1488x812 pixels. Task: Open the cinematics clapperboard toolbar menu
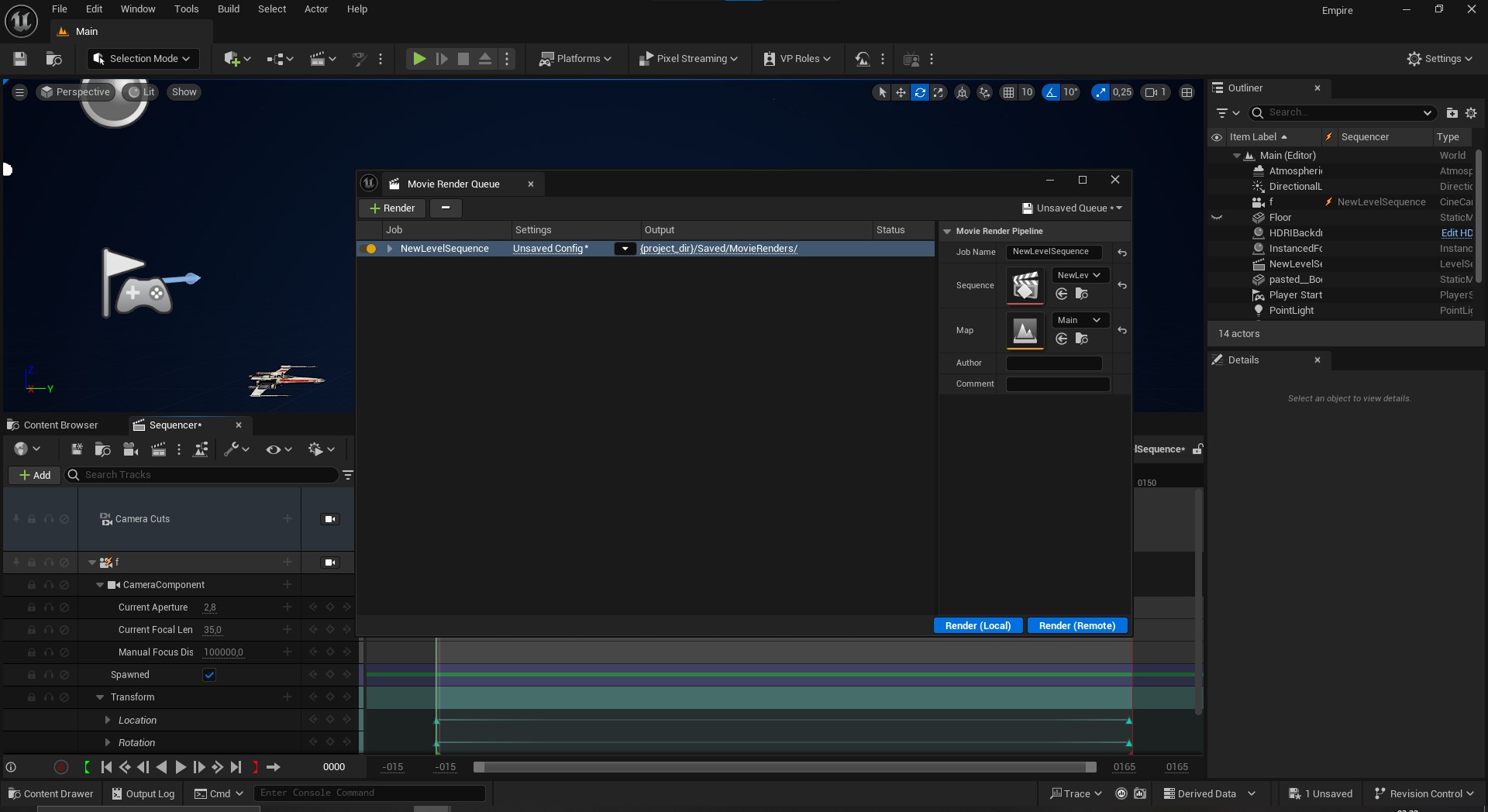pyautogui.click(x=322, y=59)
